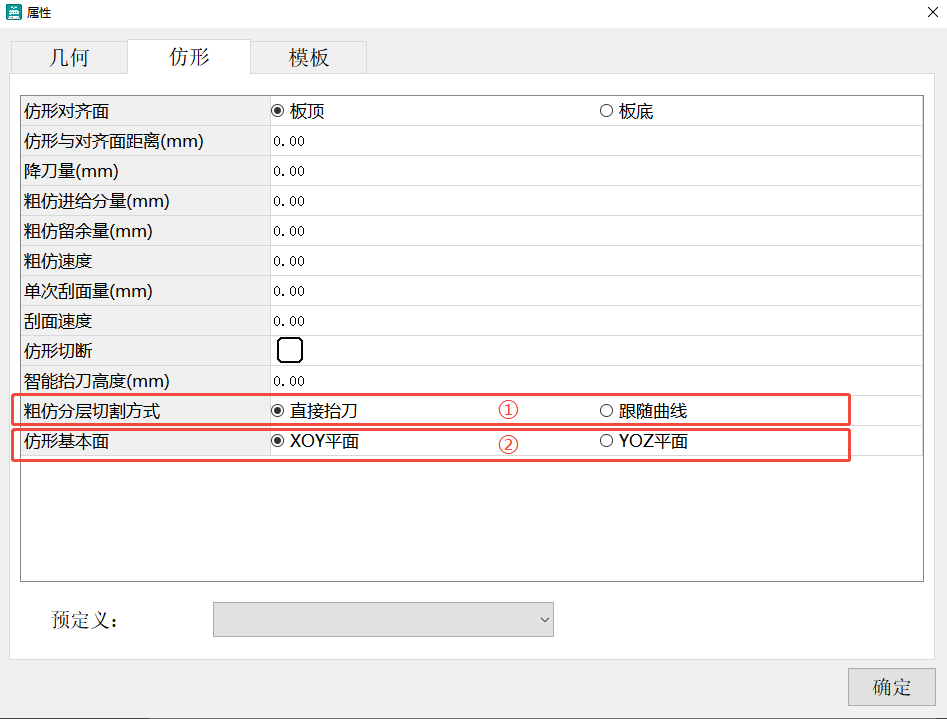Edit 仿形与对齐面距离 value field
Viewport: 947px width, 719px height.
[x=595, y=141]
